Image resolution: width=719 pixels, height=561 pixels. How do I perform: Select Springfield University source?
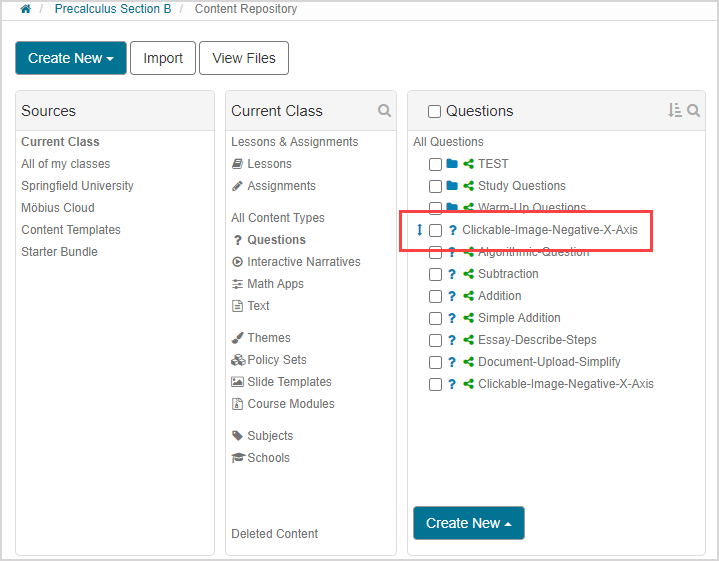click(77, 186)
